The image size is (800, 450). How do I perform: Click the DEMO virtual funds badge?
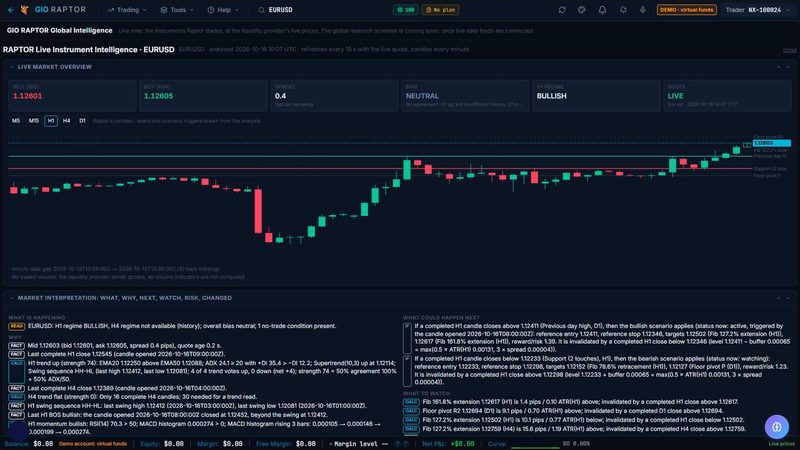[x=686, y=10]
